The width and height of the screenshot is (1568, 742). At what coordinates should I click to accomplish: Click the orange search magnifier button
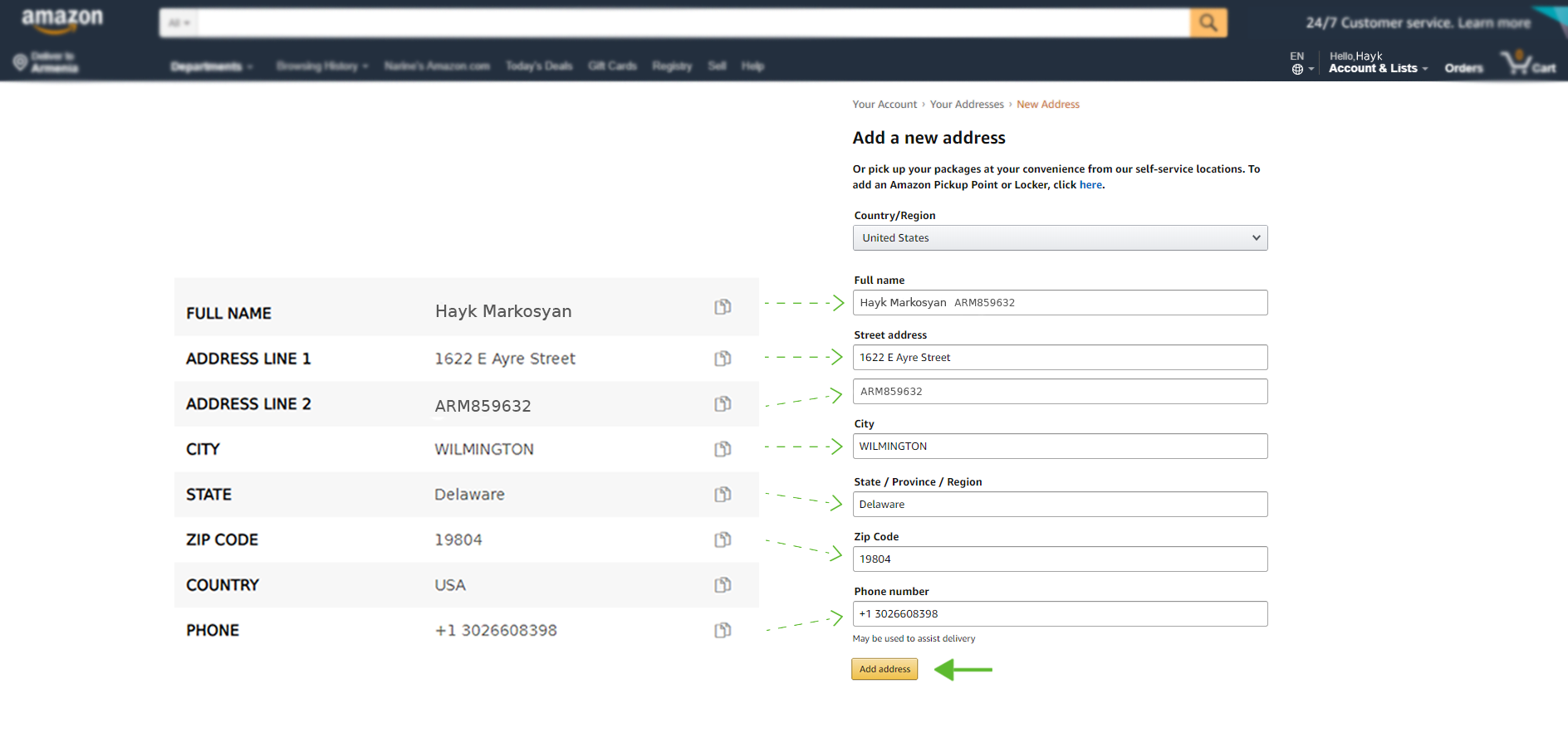[x=1208, y=23]
